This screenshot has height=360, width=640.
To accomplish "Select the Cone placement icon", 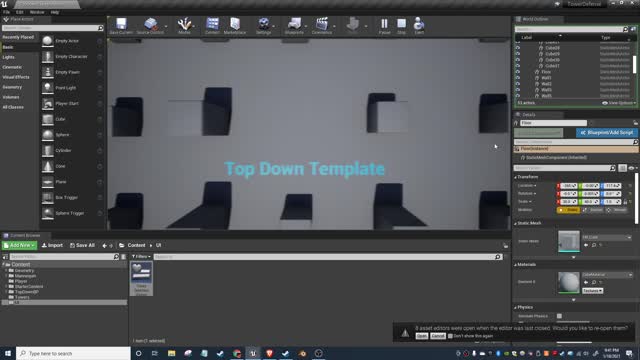I will click(47, 166).
